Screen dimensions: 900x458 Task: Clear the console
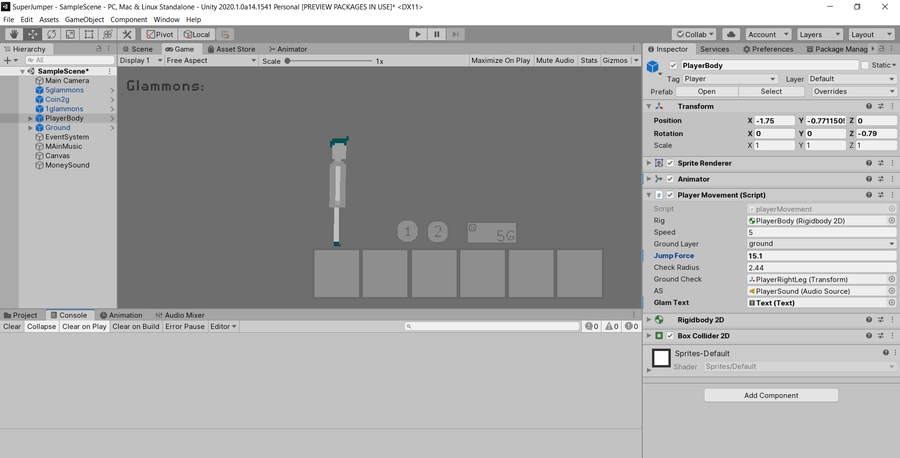[12, 326]
